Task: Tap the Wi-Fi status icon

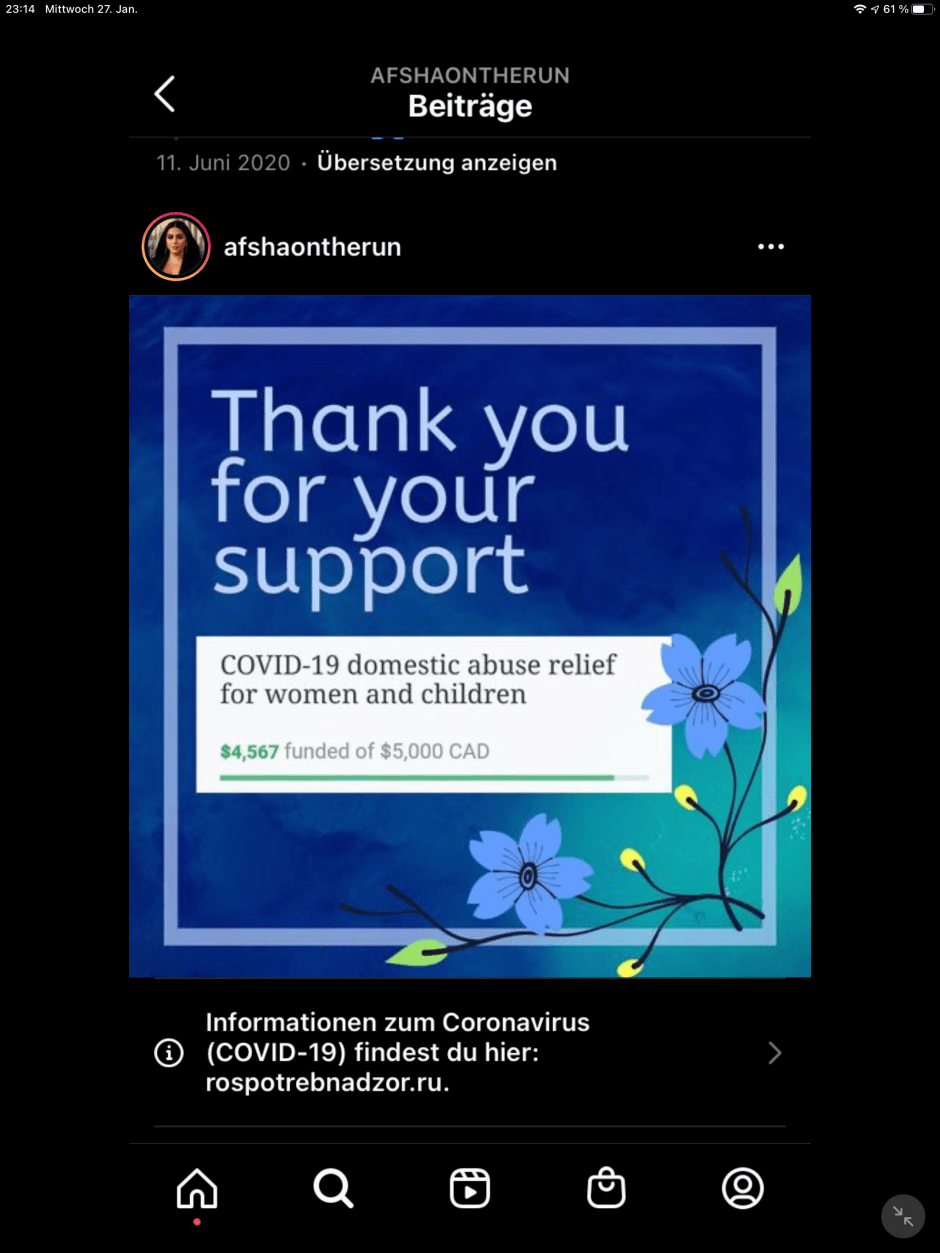Action: click(x=860, y=9)
